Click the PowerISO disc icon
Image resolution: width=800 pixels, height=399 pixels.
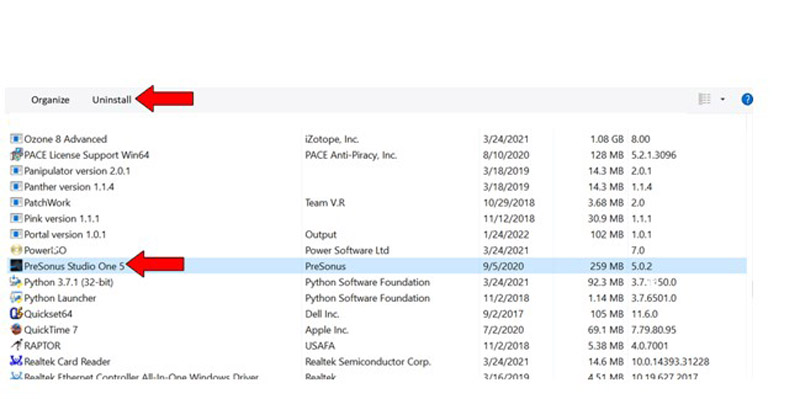(16, 250)
